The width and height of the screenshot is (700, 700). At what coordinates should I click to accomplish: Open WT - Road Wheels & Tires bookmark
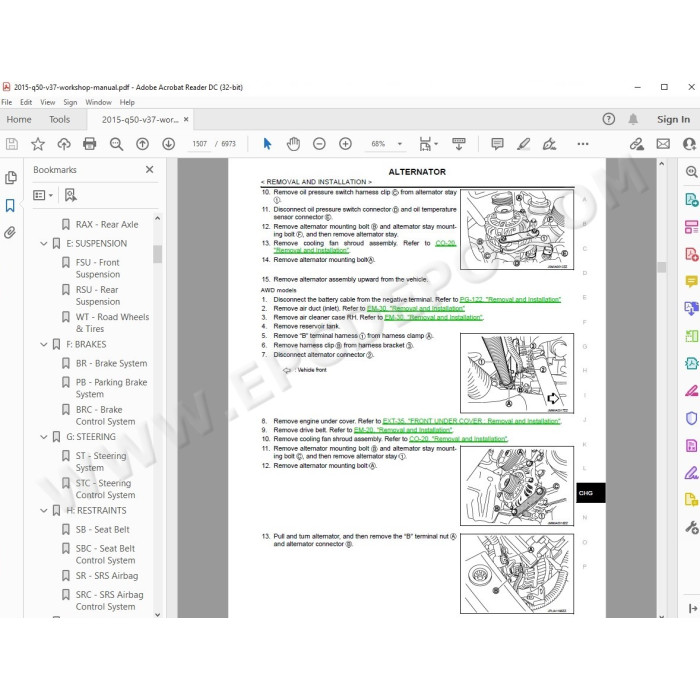(x=112, y=323)
